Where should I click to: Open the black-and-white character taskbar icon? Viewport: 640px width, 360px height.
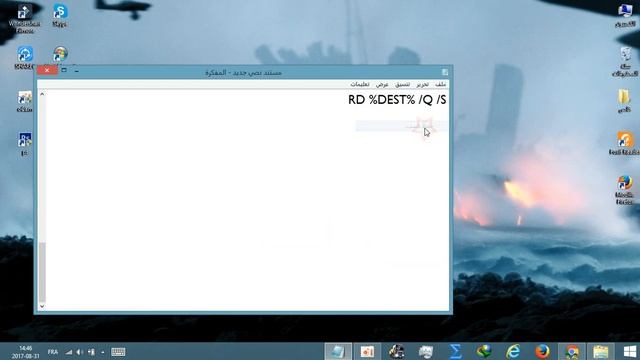(396, 351)
